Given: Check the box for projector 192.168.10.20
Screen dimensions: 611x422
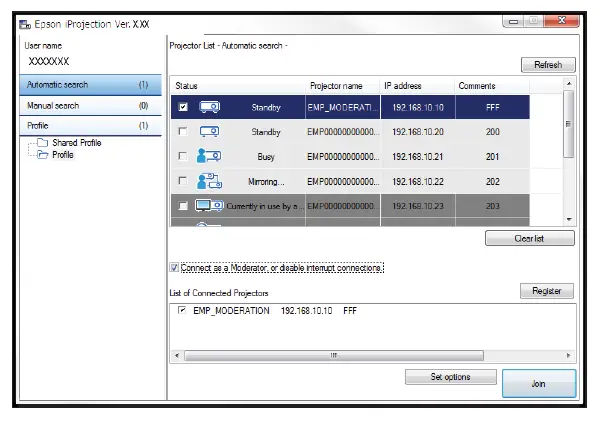Looking at the screenshot, I should point(182,131).
